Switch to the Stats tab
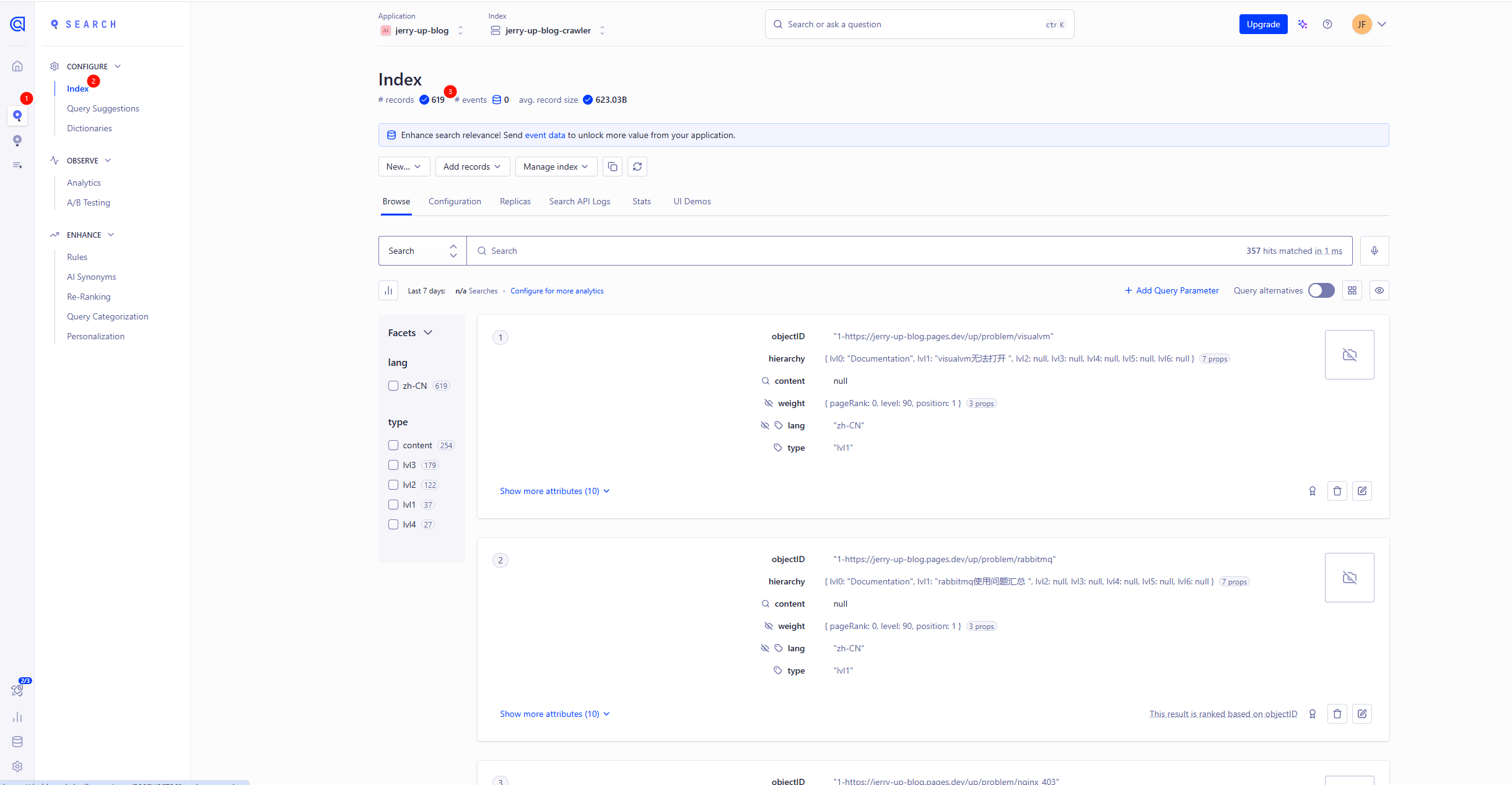 pos(642,201)
